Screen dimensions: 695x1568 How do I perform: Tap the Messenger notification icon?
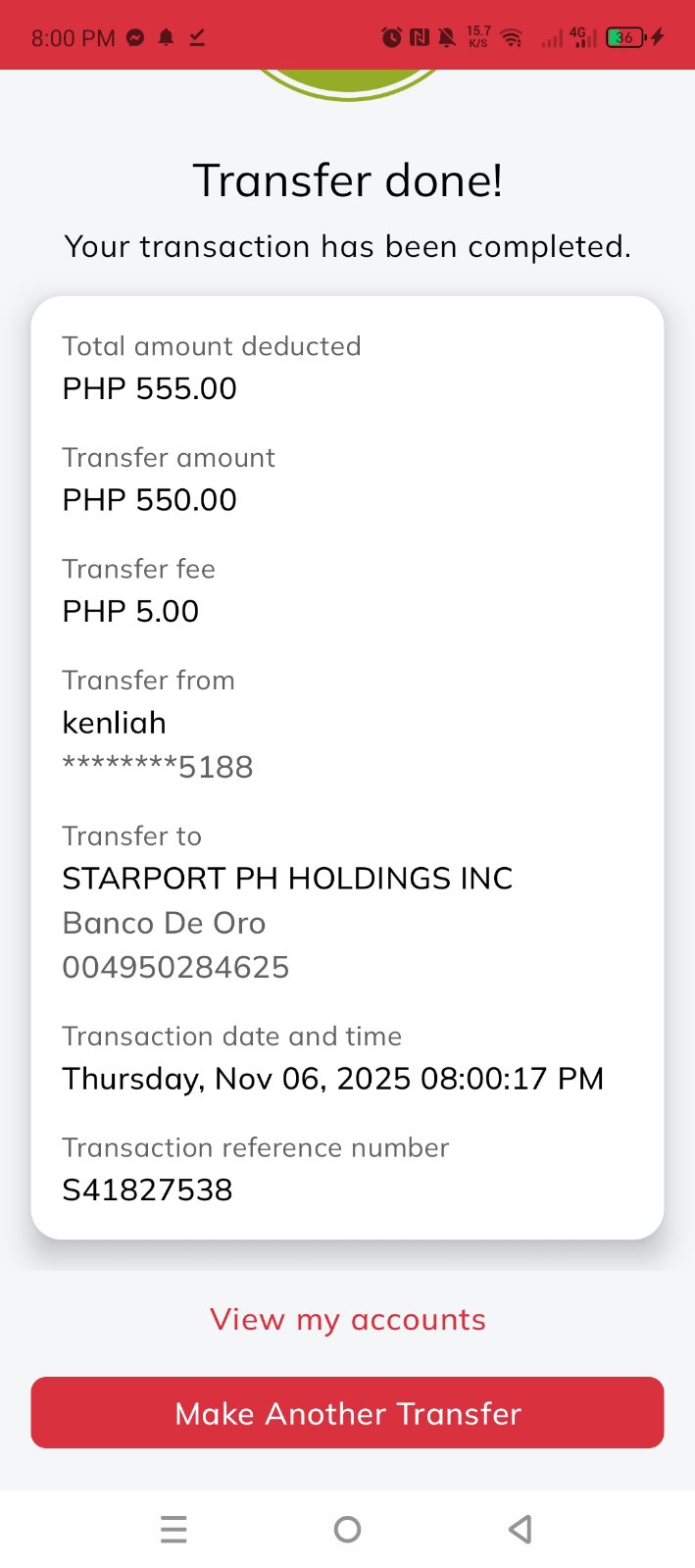click(136, 38)
